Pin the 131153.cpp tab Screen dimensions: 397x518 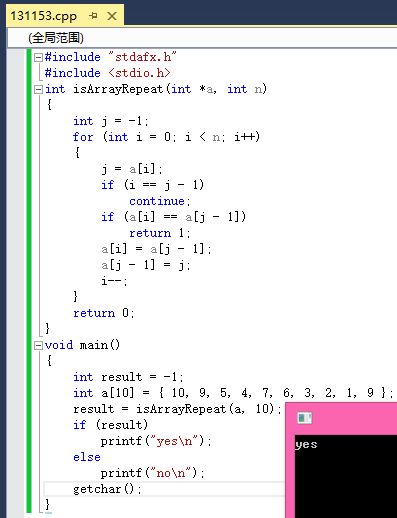point(94,16)
